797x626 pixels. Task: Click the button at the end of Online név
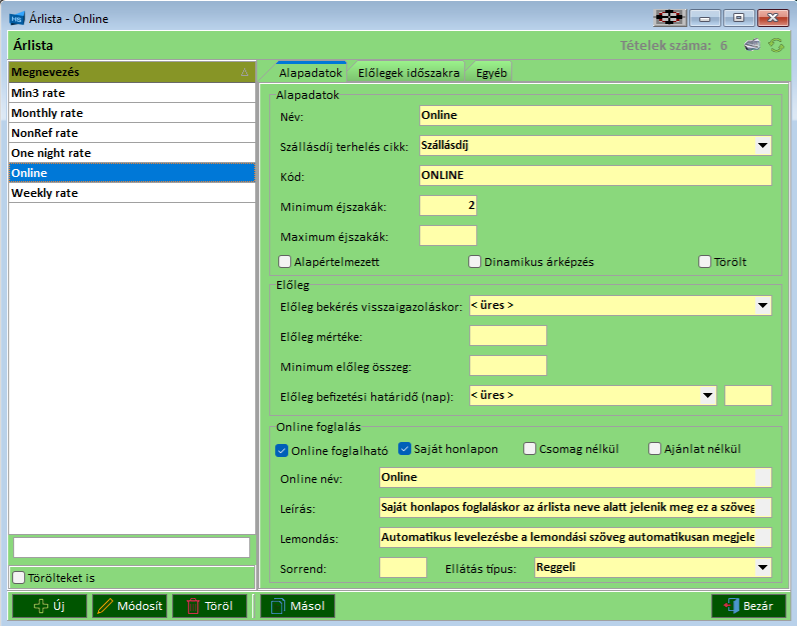(x=763, y=478)
